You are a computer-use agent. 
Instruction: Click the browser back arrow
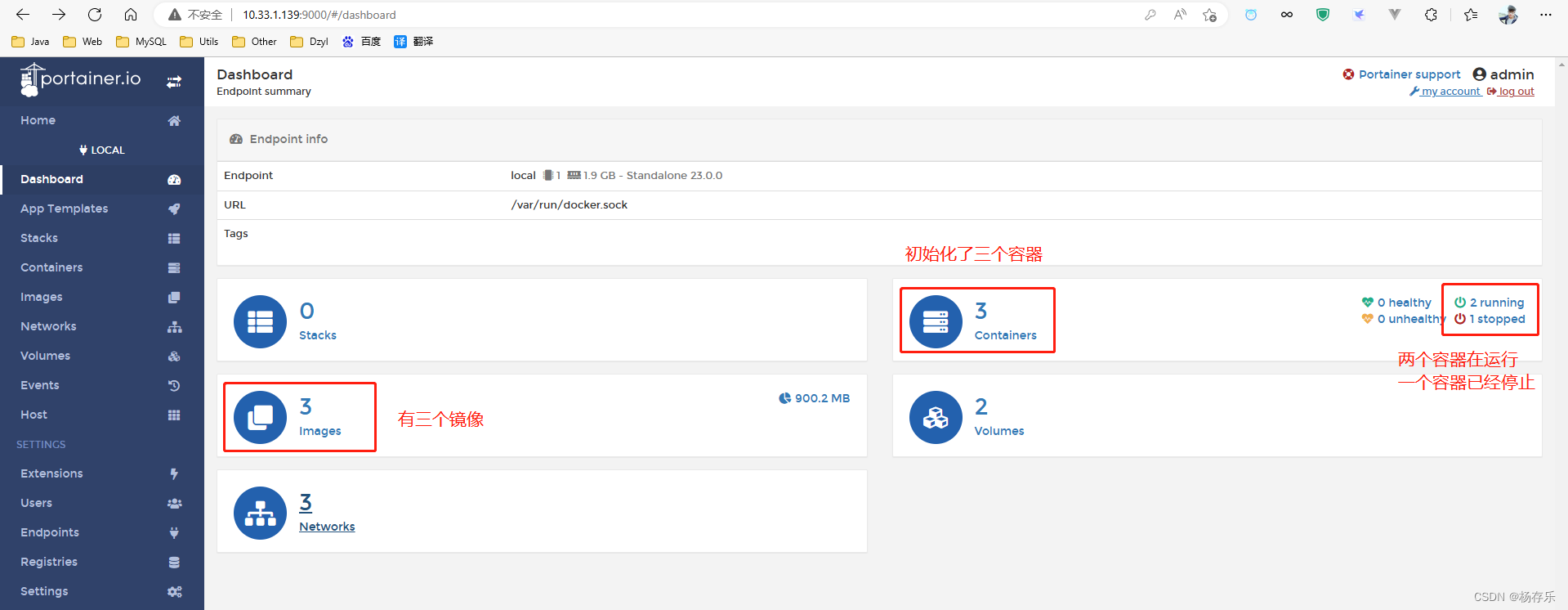[23, 15]
